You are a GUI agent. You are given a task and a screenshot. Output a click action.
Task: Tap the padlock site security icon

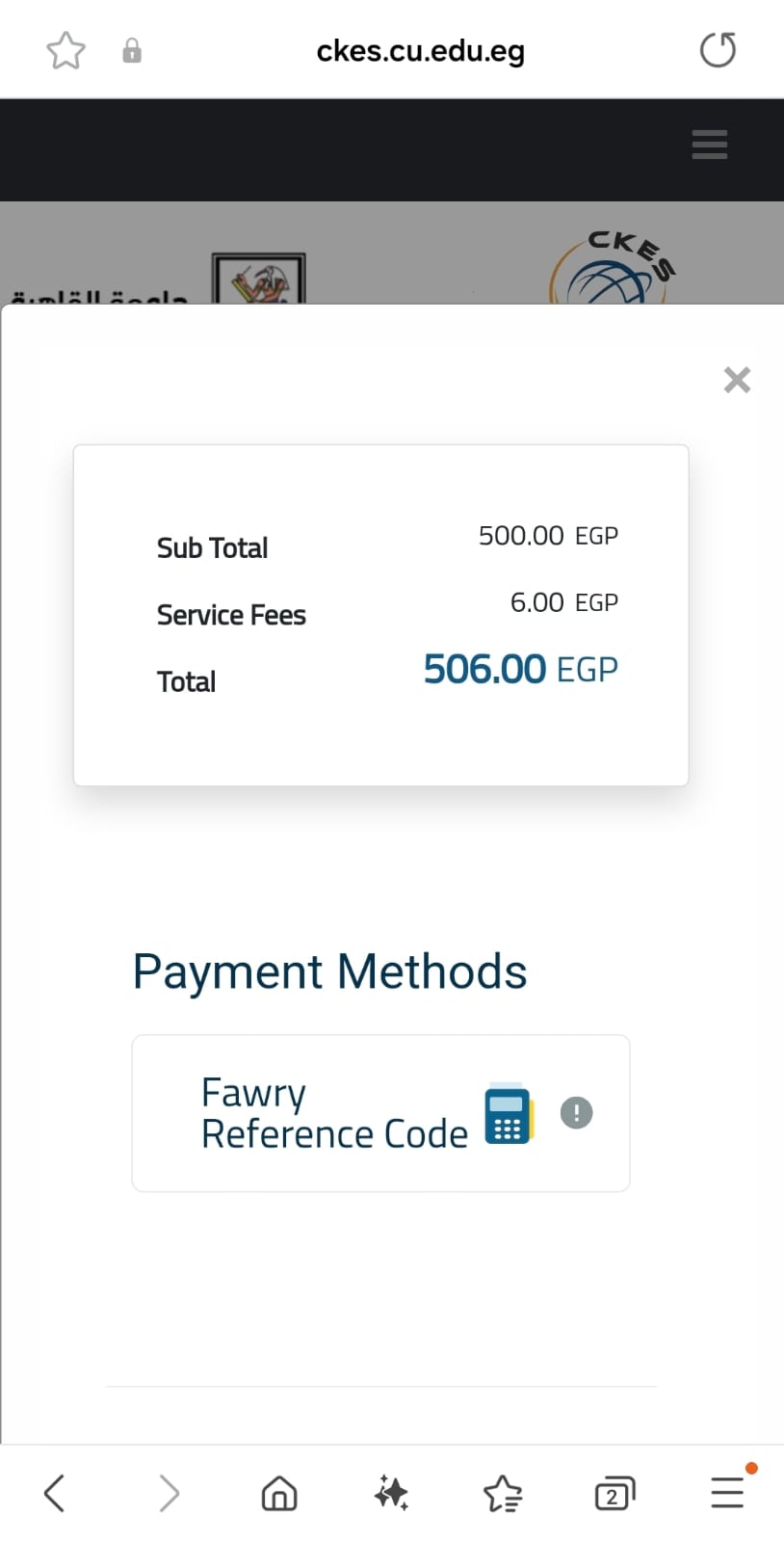pyautogui.click(x=132, y=51)
